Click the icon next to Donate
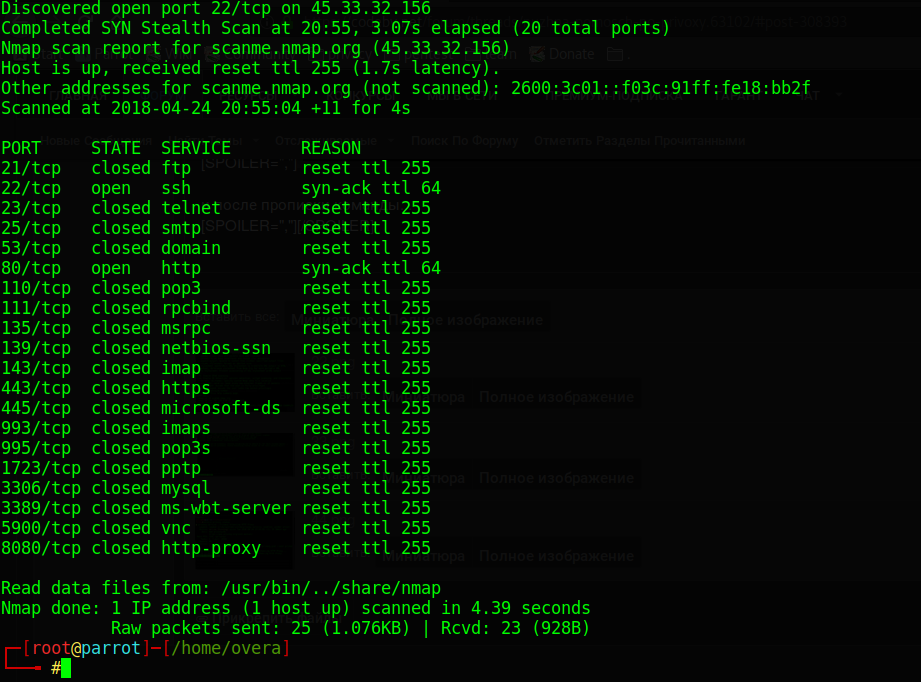 pos(615,54)
